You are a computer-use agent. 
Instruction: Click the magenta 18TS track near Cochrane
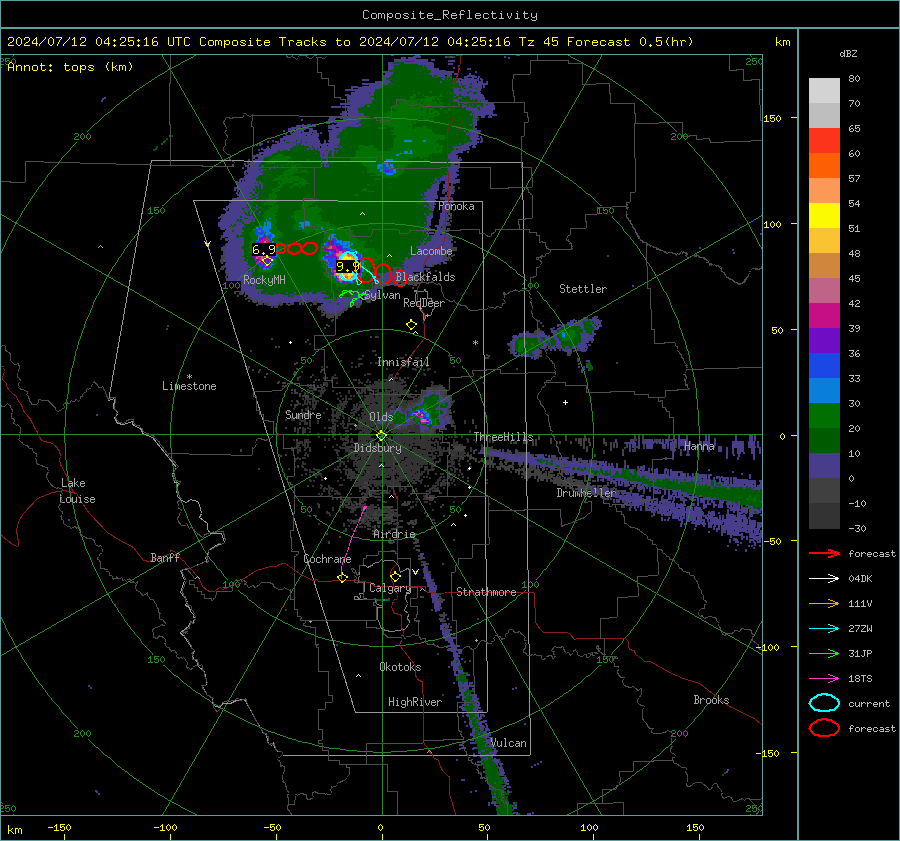coord(352,541)
